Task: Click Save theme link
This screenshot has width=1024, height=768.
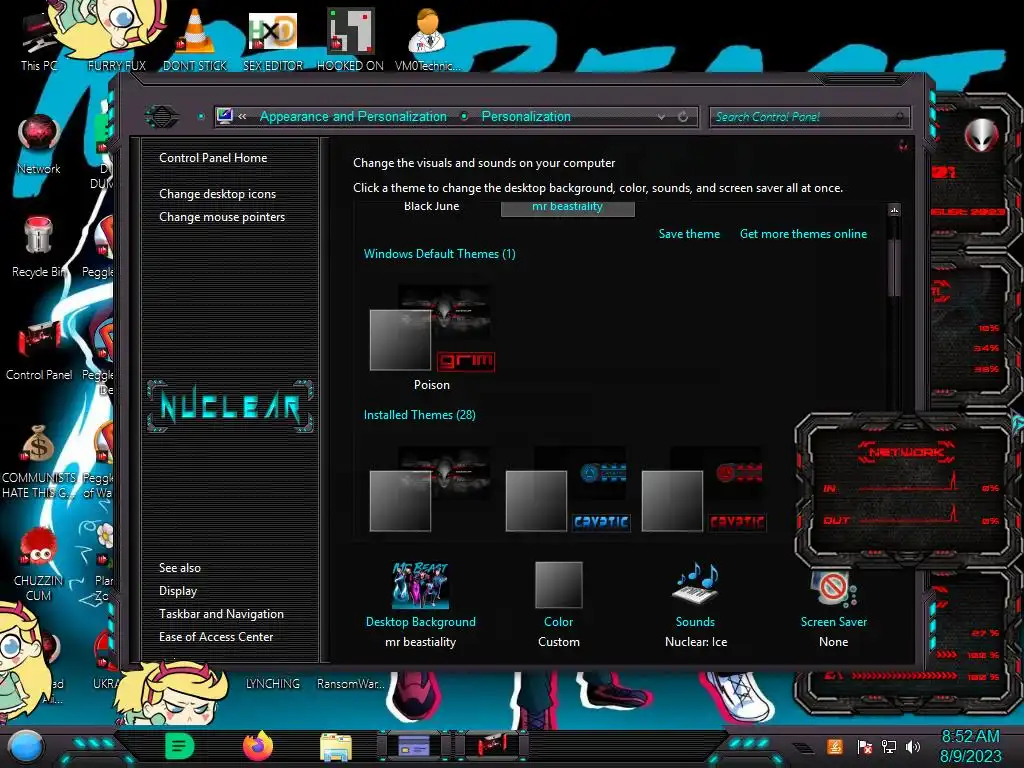Action: pyautogui.click(x=689, y=234)
